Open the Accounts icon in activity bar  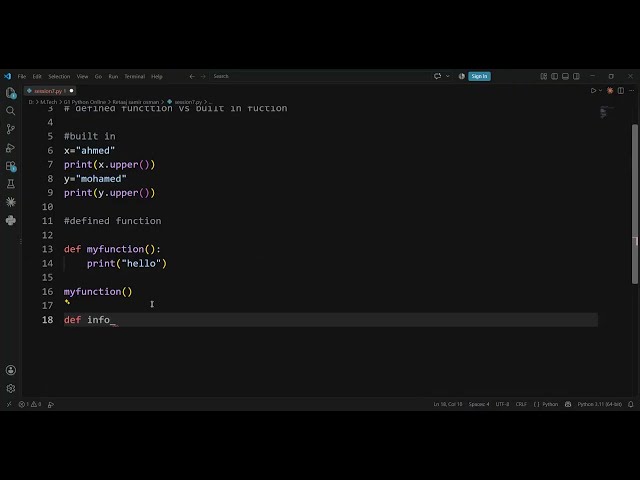[x=11, y=370]
